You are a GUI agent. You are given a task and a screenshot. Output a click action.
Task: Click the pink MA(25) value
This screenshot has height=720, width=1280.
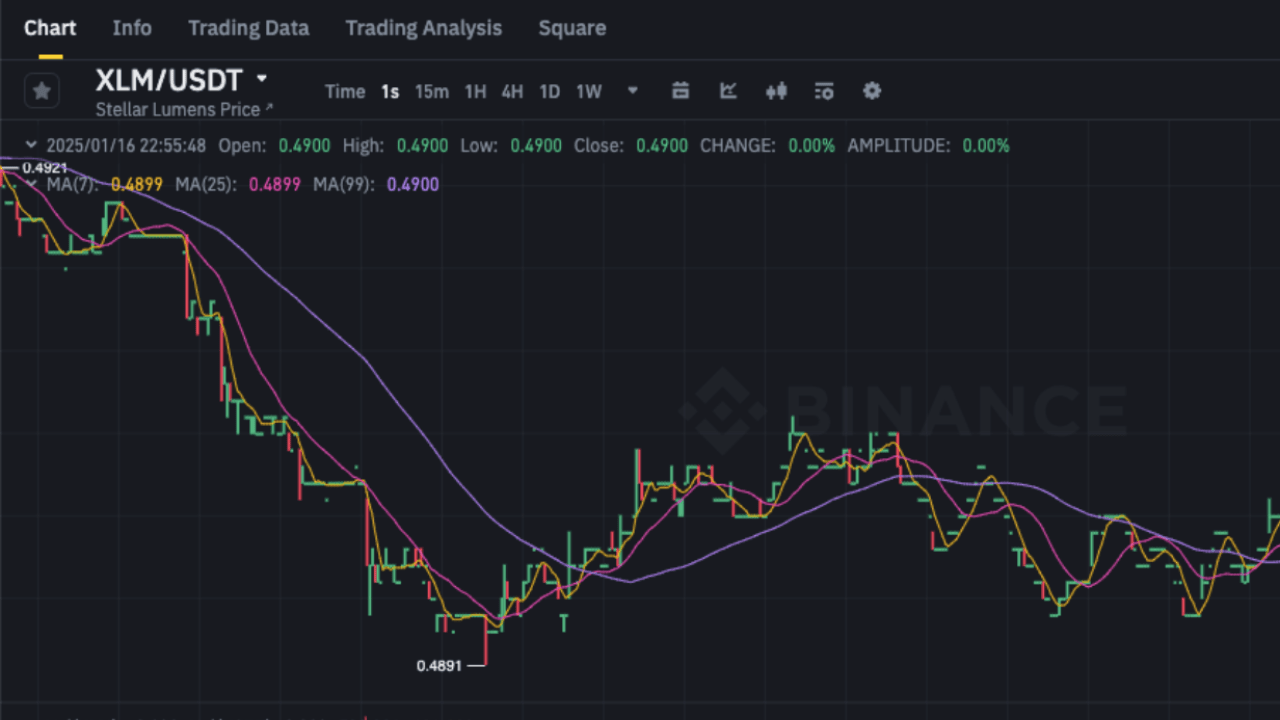[276, 185]
